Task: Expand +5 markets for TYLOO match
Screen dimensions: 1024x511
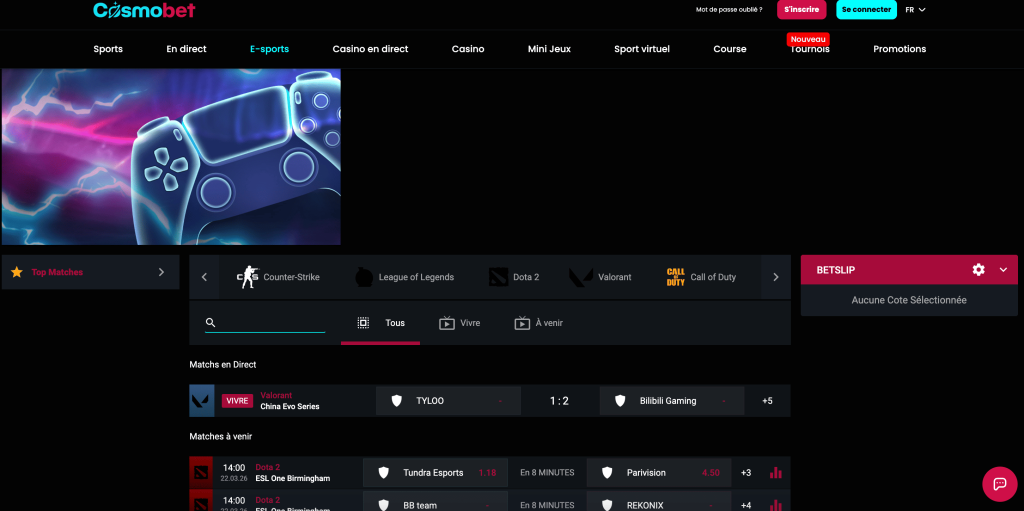Action: [x=767, y=401]
